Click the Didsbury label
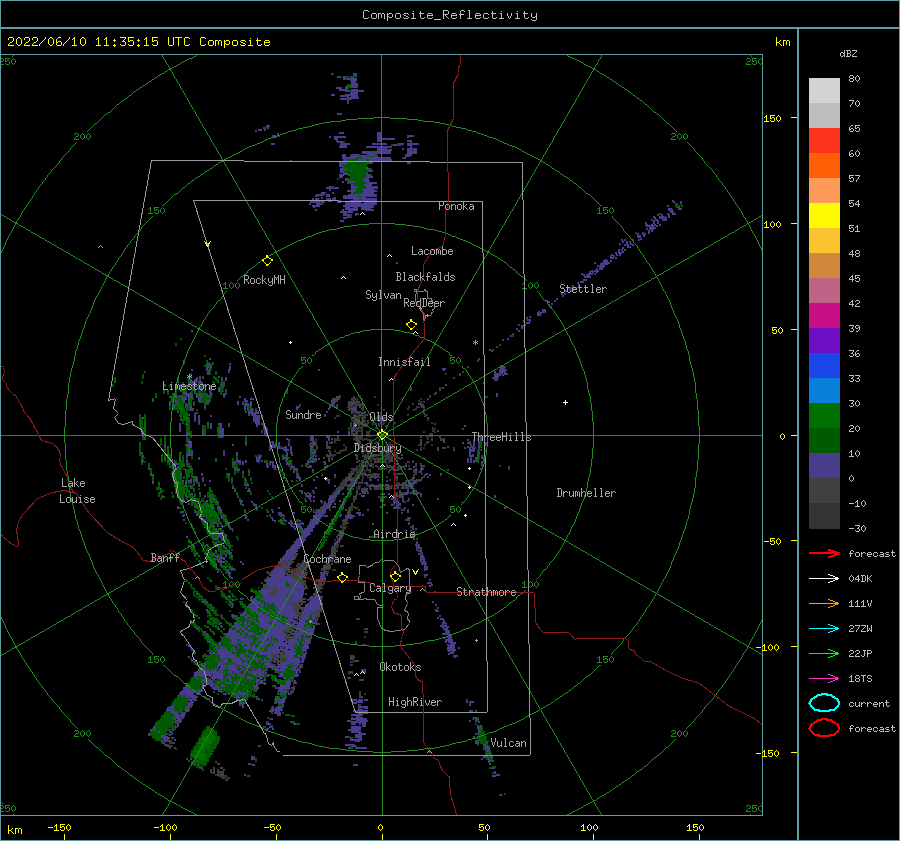 point(378,448)
